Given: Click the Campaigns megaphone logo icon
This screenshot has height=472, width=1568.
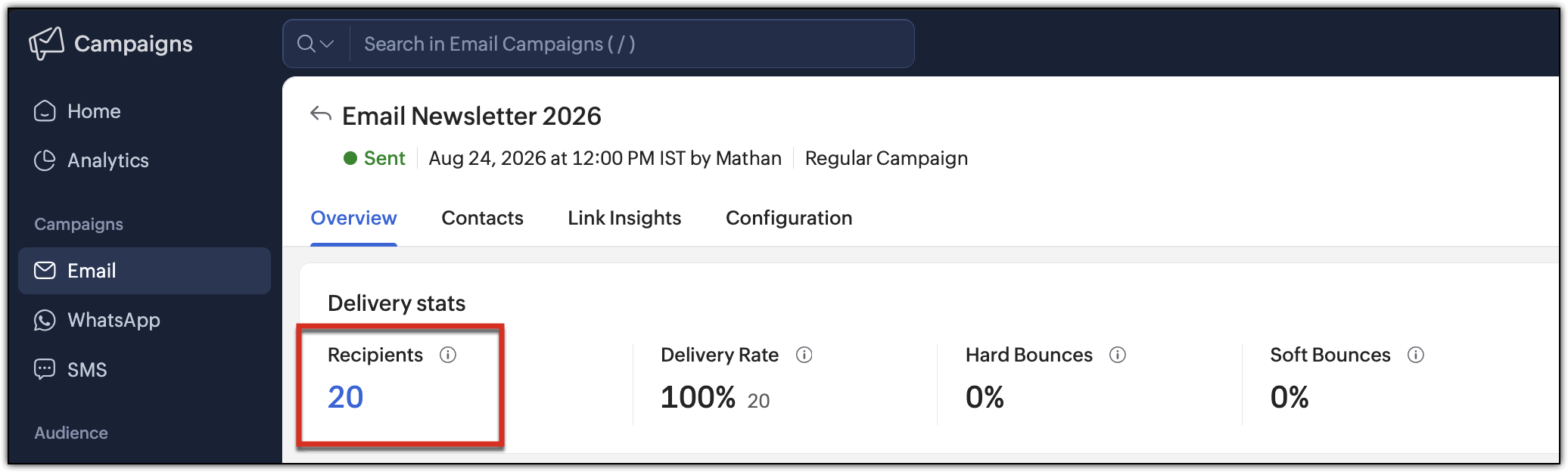Looking at the screenshot, I should tap(46, 43).
